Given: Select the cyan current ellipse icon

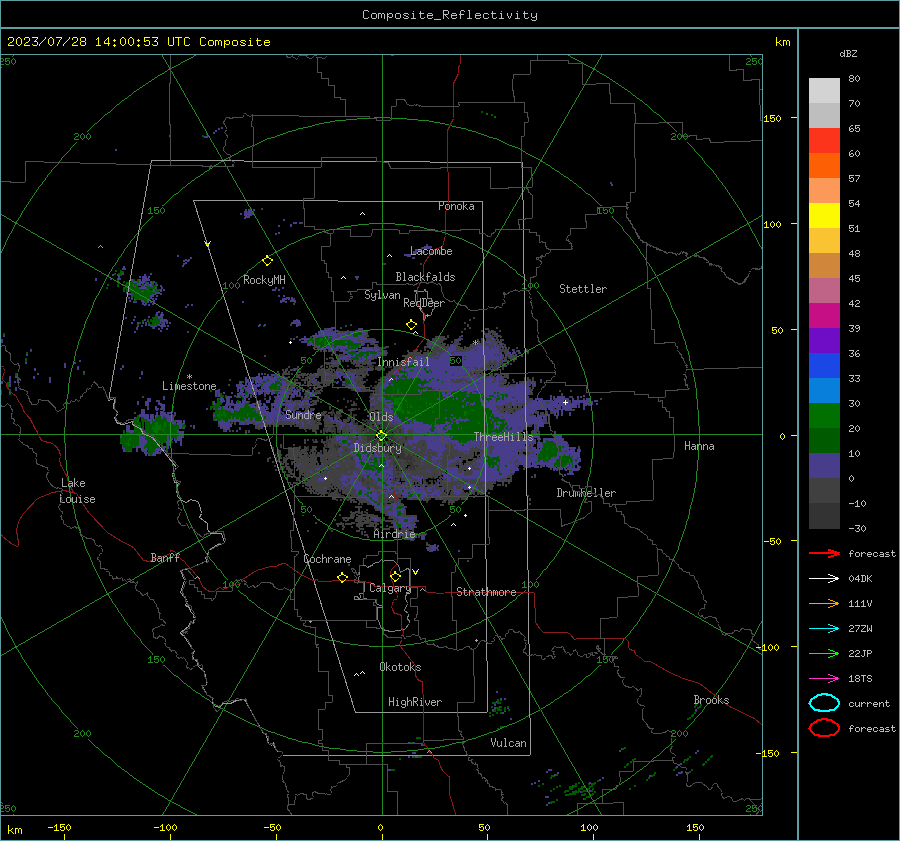Looking at the screenshot, I should 824,703.
